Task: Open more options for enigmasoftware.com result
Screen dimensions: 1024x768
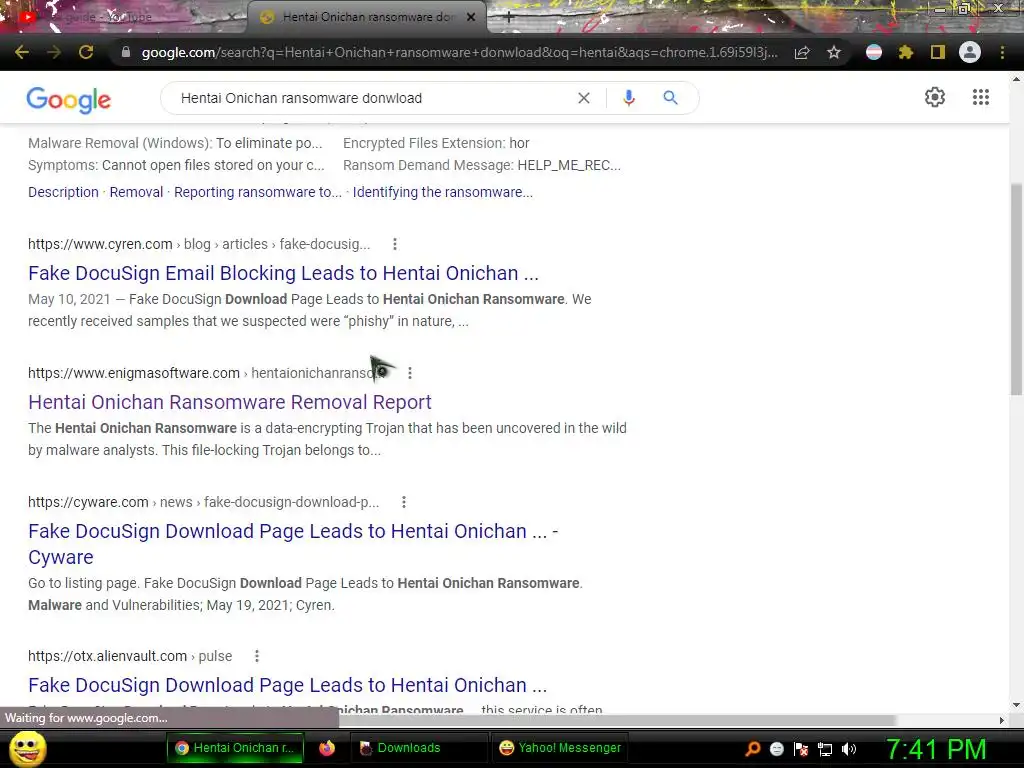Action: pos(409,373)
